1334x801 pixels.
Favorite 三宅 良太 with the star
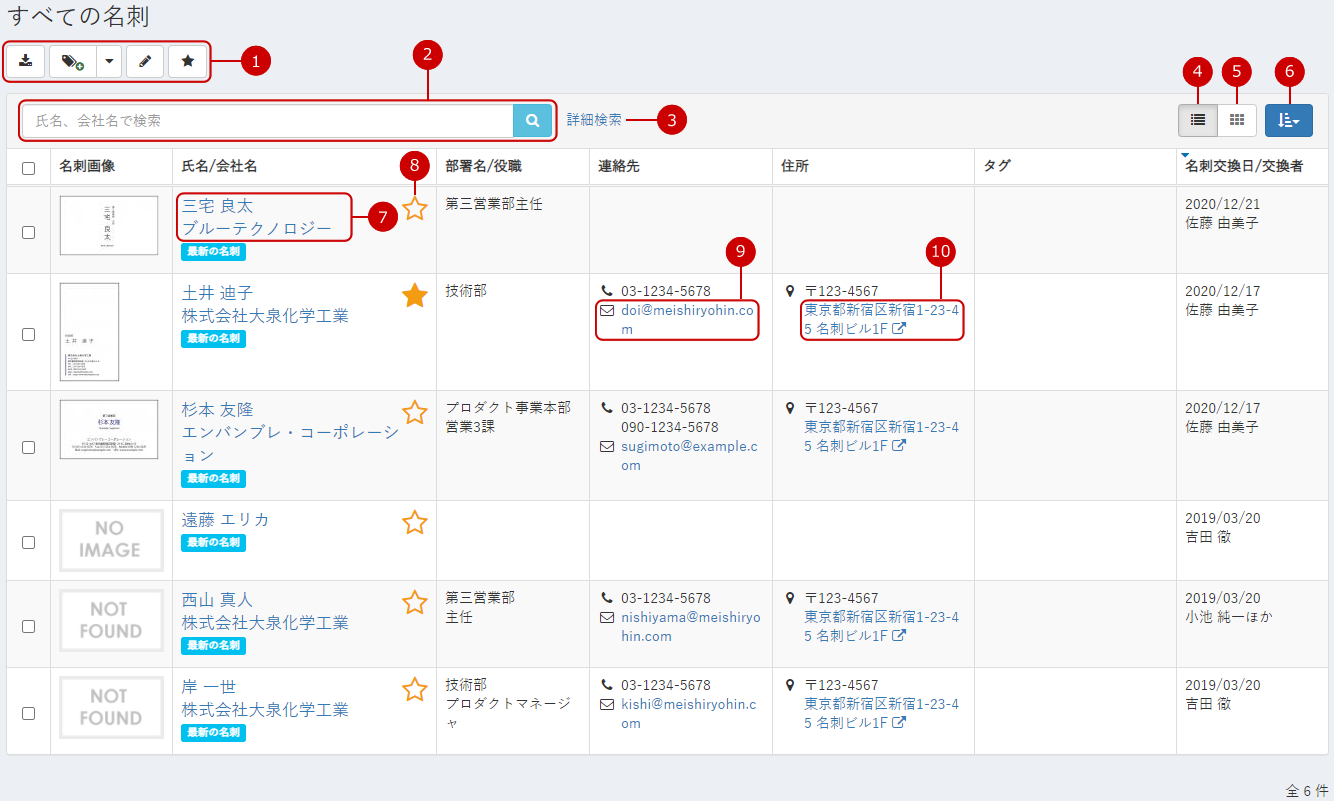point(414,208)
